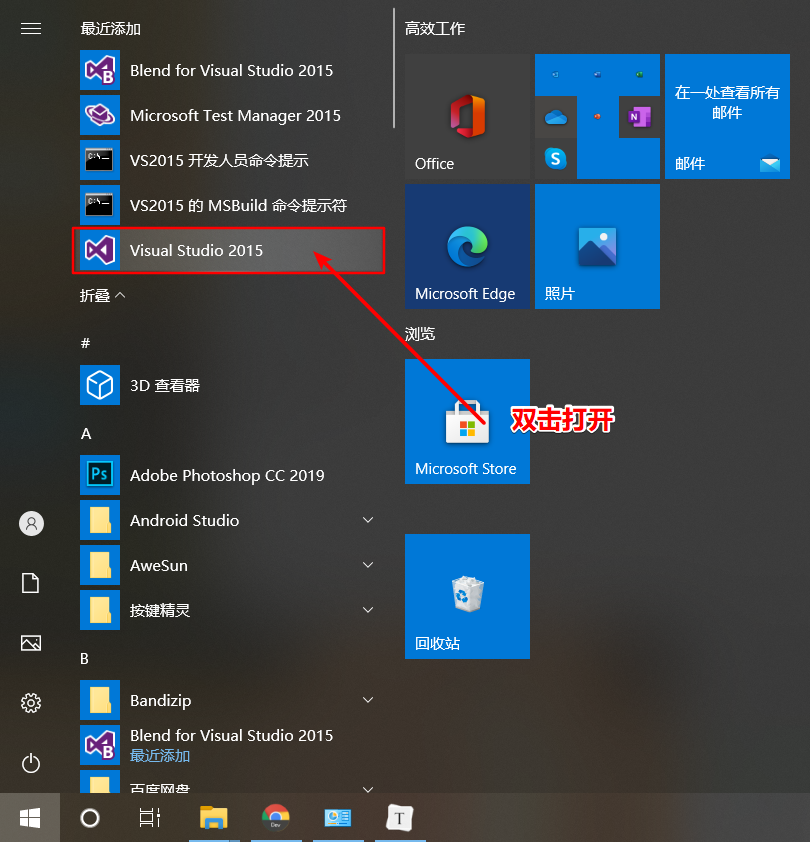Open the Microsoft Store tile
This screenshot has width=810, height=842.
[x=467, y=422]
